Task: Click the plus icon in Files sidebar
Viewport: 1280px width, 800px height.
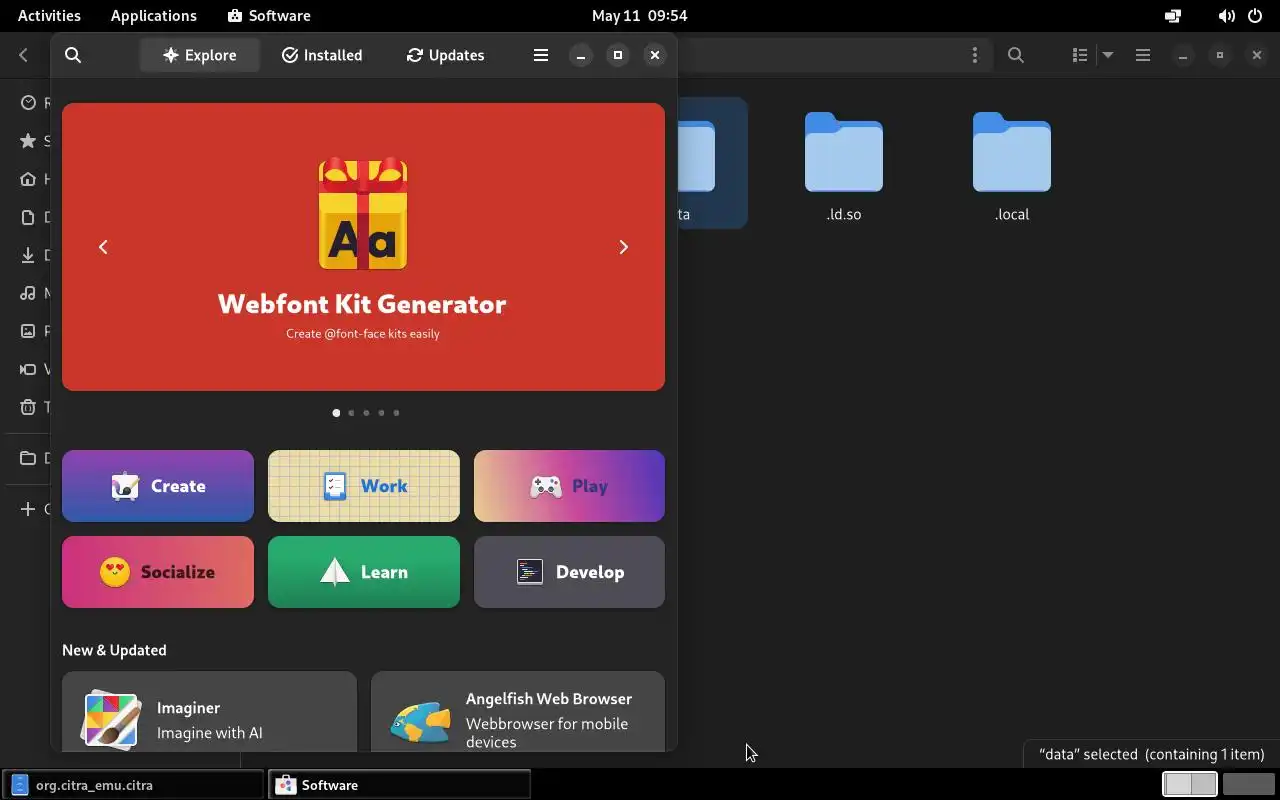Action: [x=28, y=509]
